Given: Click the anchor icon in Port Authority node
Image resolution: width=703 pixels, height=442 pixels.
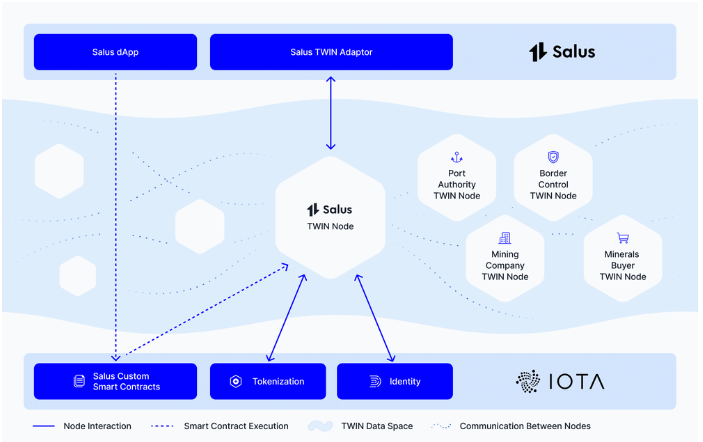Looking at the screenshot, I should pyautogui.click(x=457, y=157).
